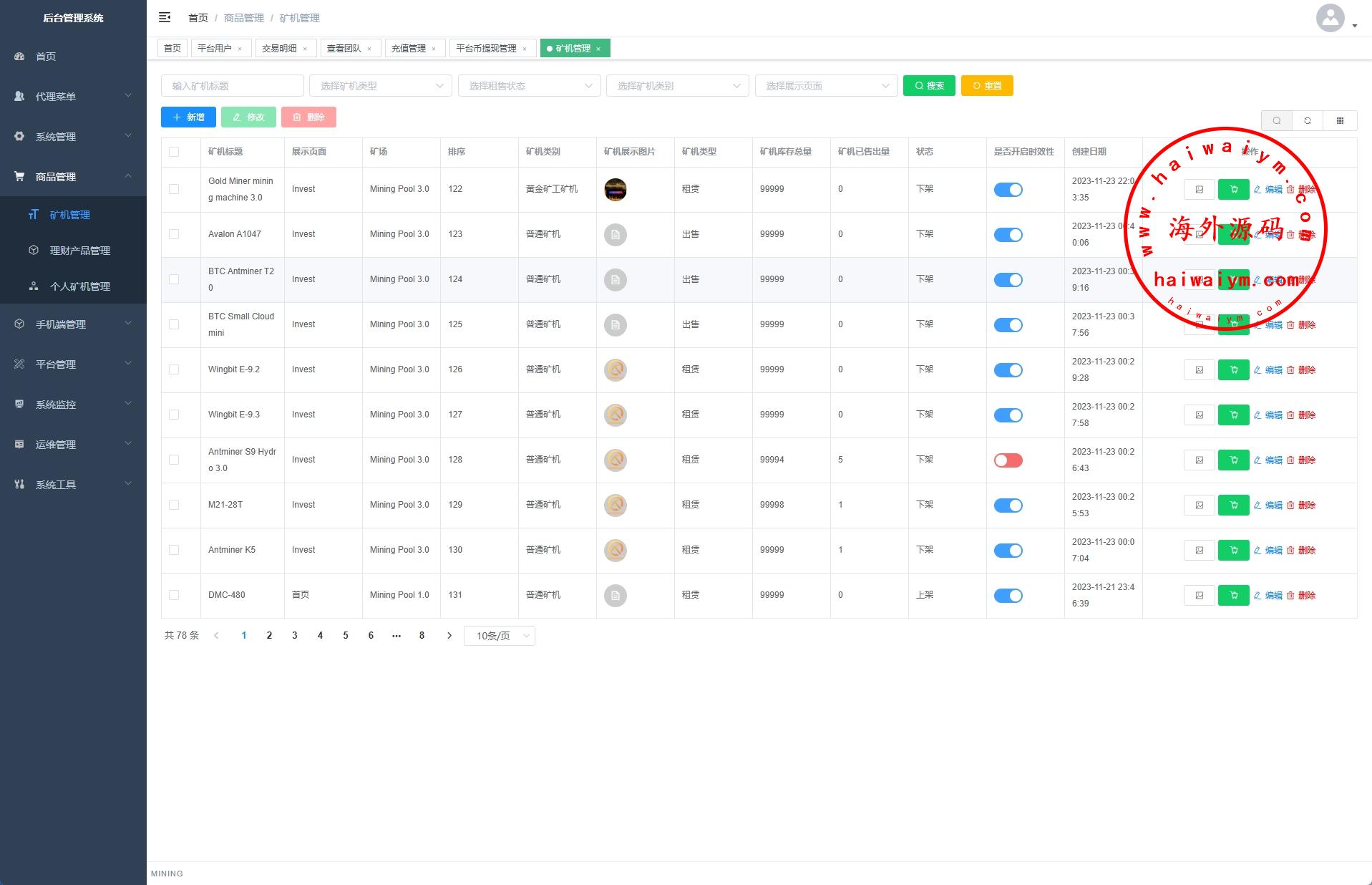Click the user avatar icon
Image resolution: width=1372 pixels, height=885 pixels.
pos(1330,19)
